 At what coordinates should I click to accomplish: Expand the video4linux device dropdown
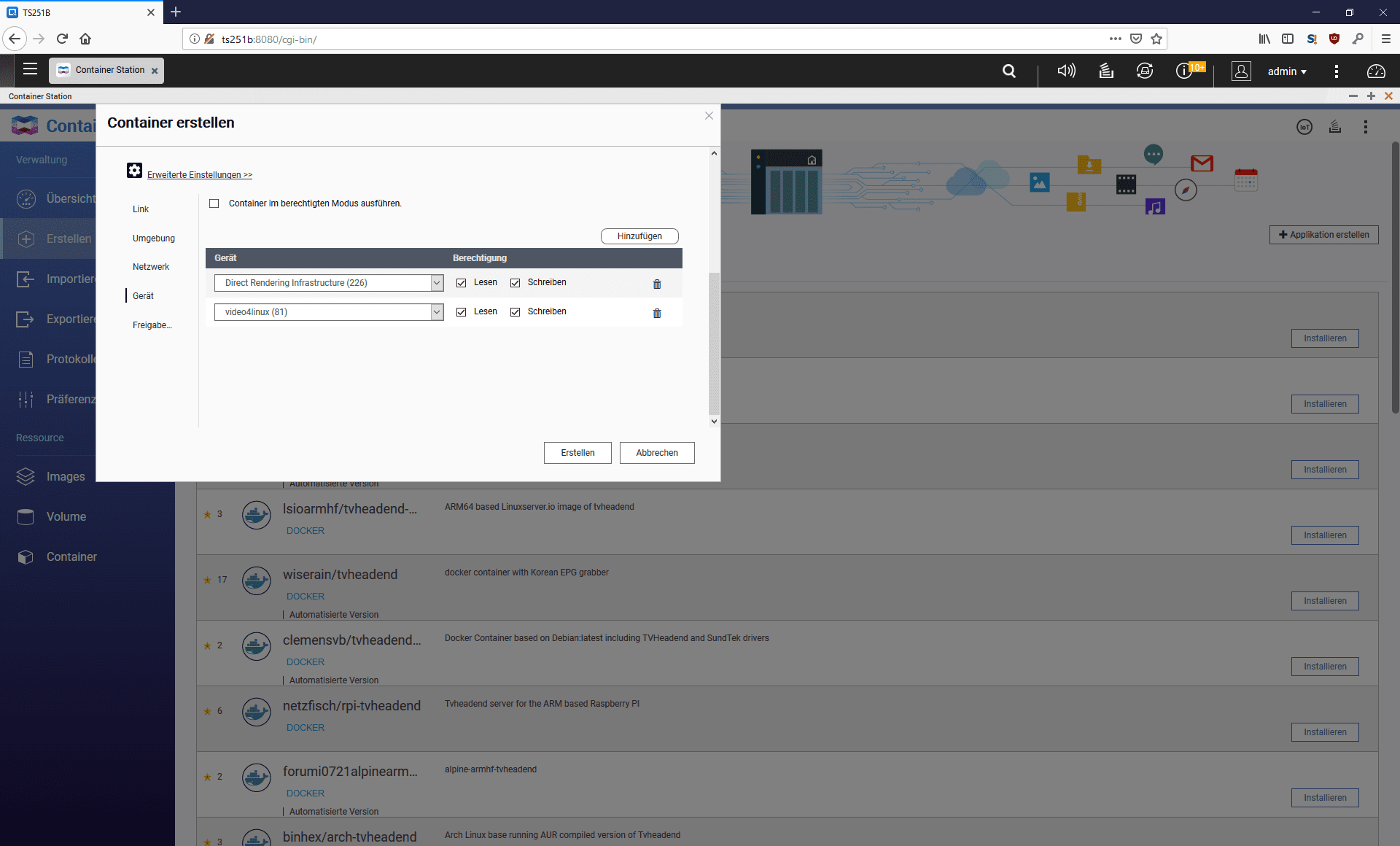click(436, 312)
